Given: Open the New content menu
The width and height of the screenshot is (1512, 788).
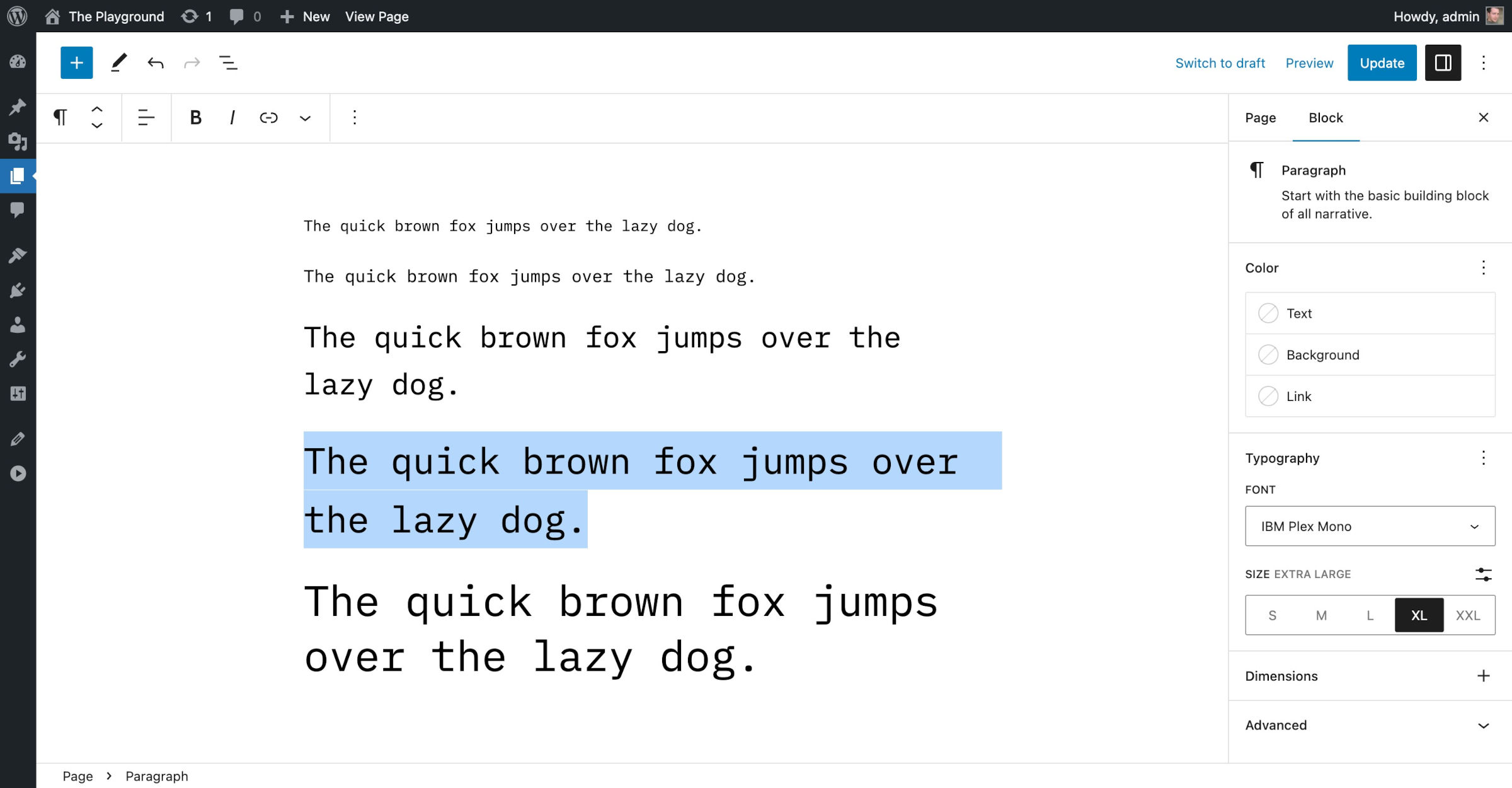Looking at the screenshot, I should tap(305, 16).
